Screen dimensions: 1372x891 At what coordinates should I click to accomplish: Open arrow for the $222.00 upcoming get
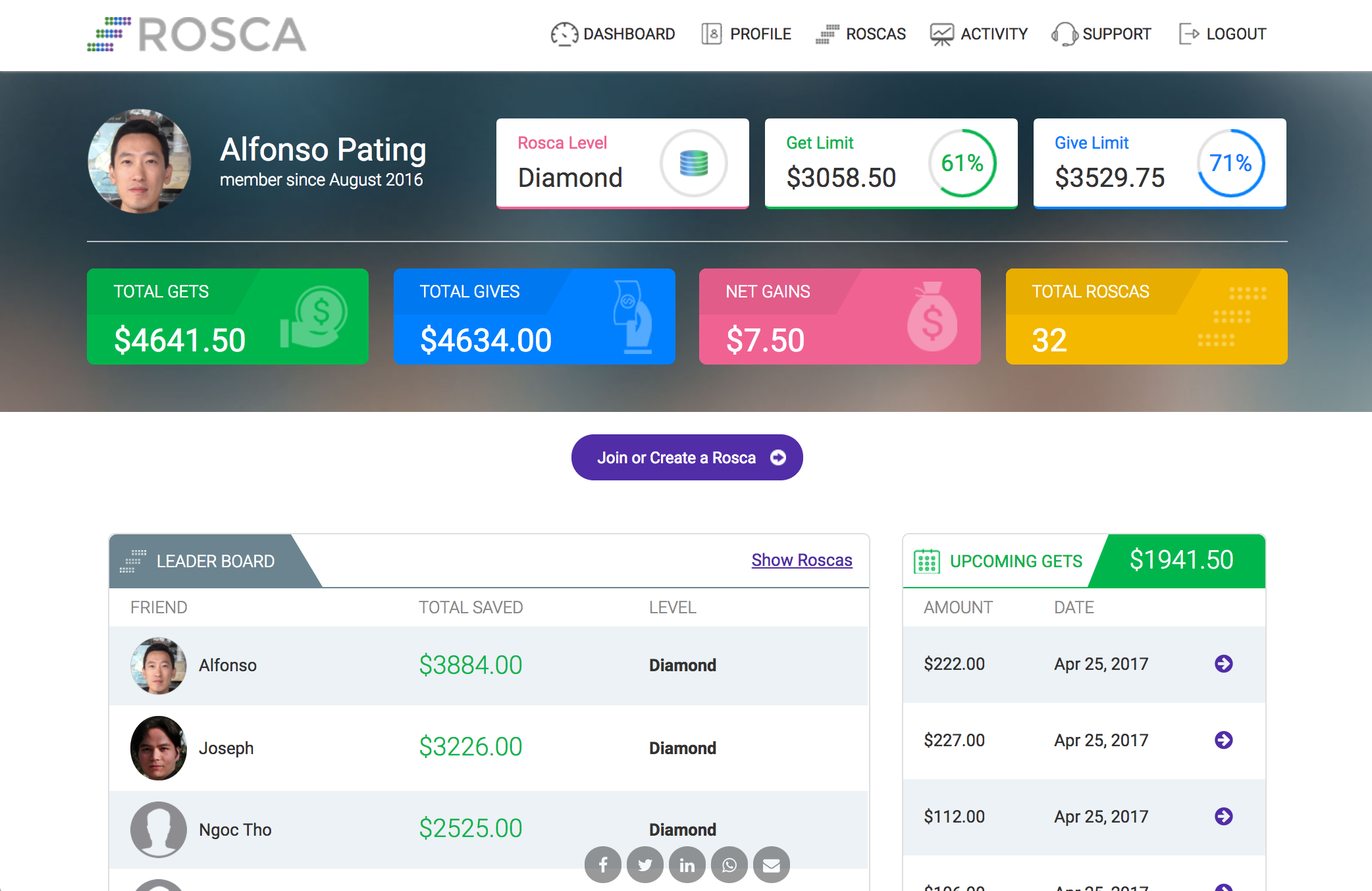click(1223, 663)
